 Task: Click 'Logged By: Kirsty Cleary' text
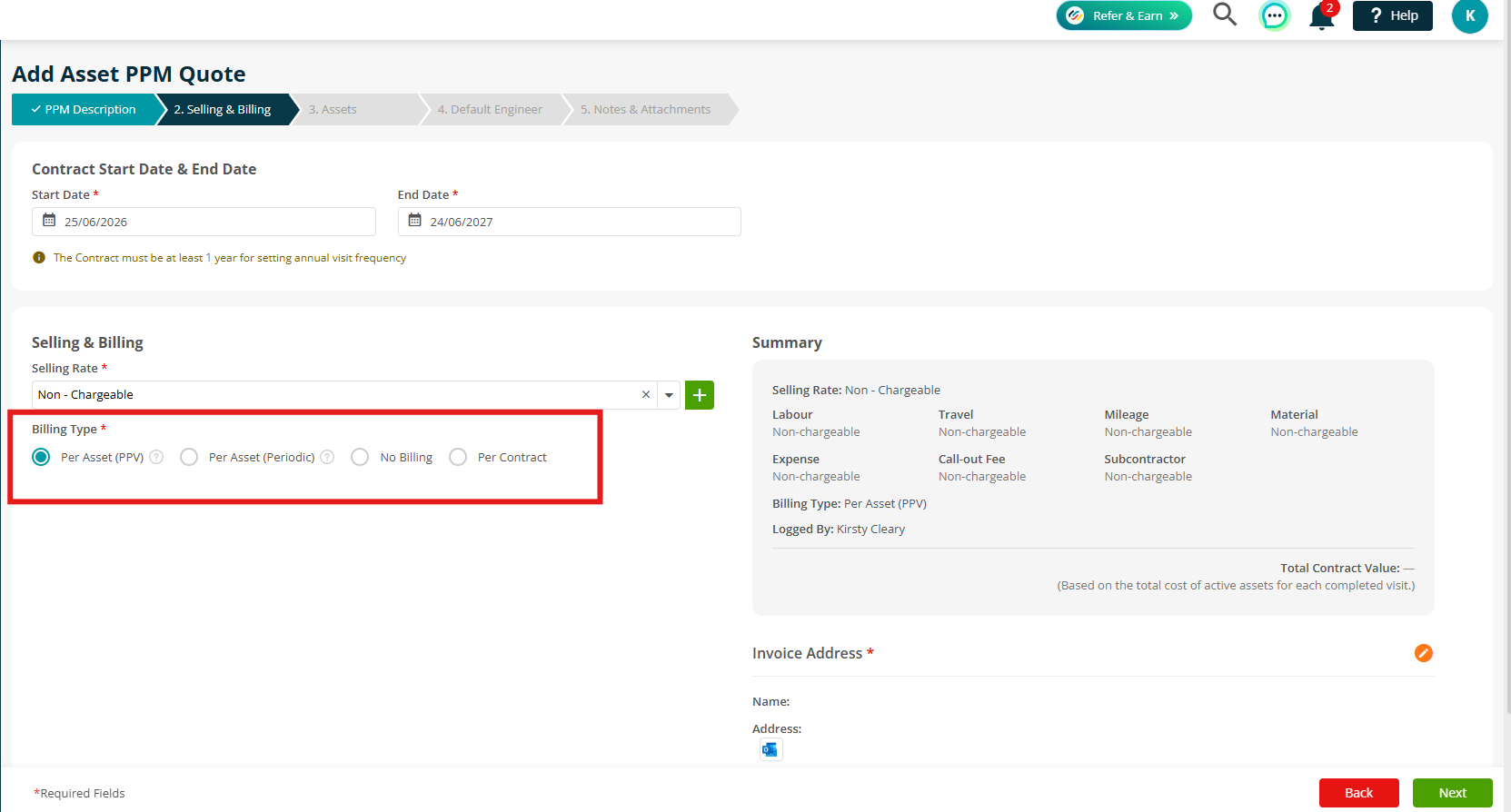tap(839, 529)
